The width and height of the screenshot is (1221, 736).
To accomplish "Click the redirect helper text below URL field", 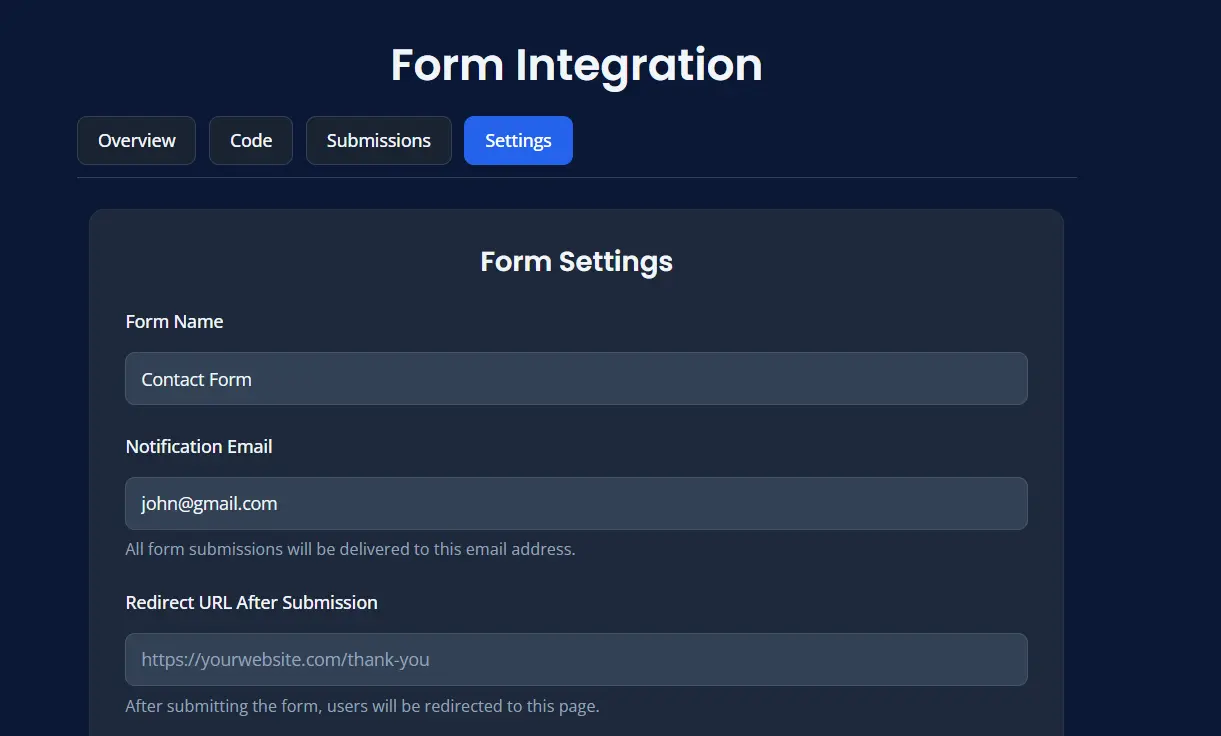I will [362, 706].
